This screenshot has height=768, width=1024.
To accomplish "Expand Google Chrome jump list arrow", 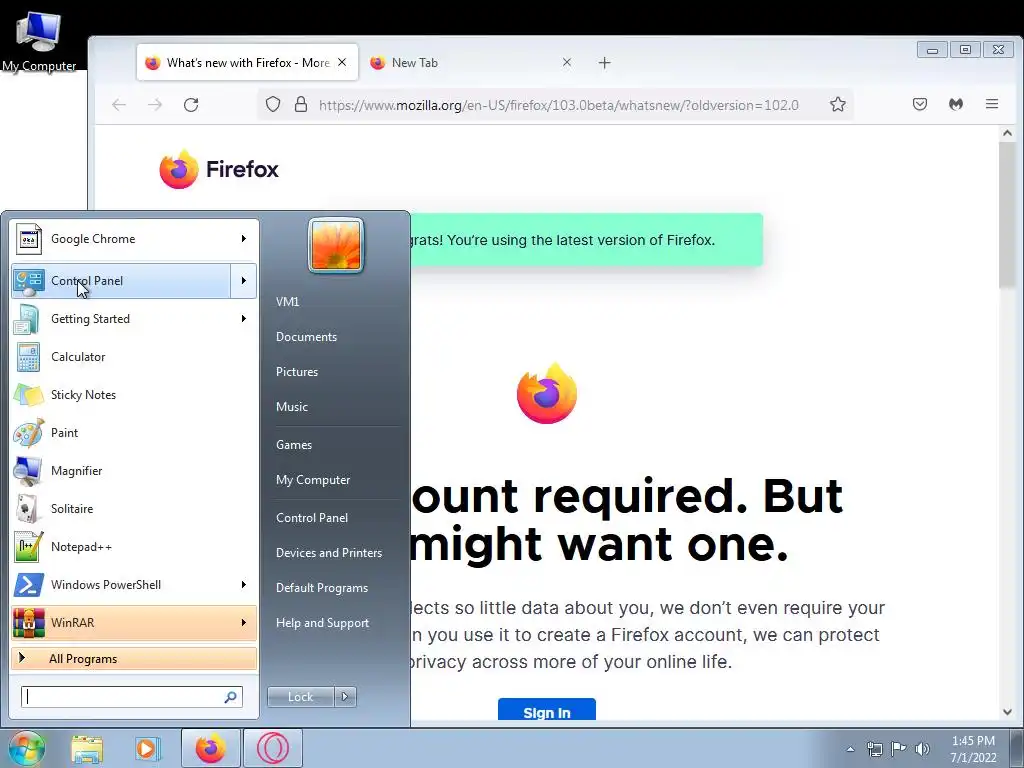I will click(244, 239).
